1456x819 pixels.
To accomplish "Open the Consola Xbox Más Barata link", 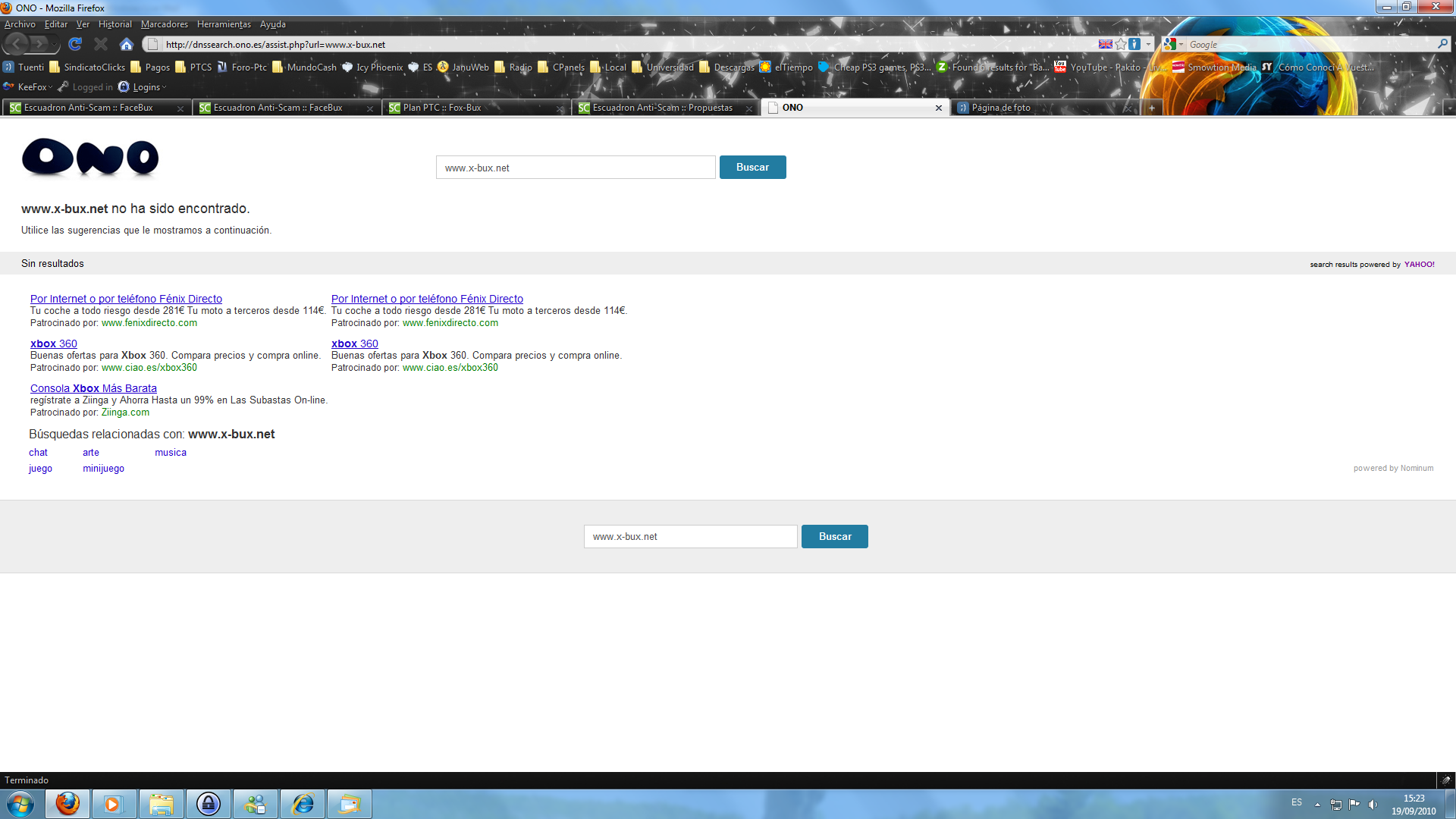I will tap(93, 388).
